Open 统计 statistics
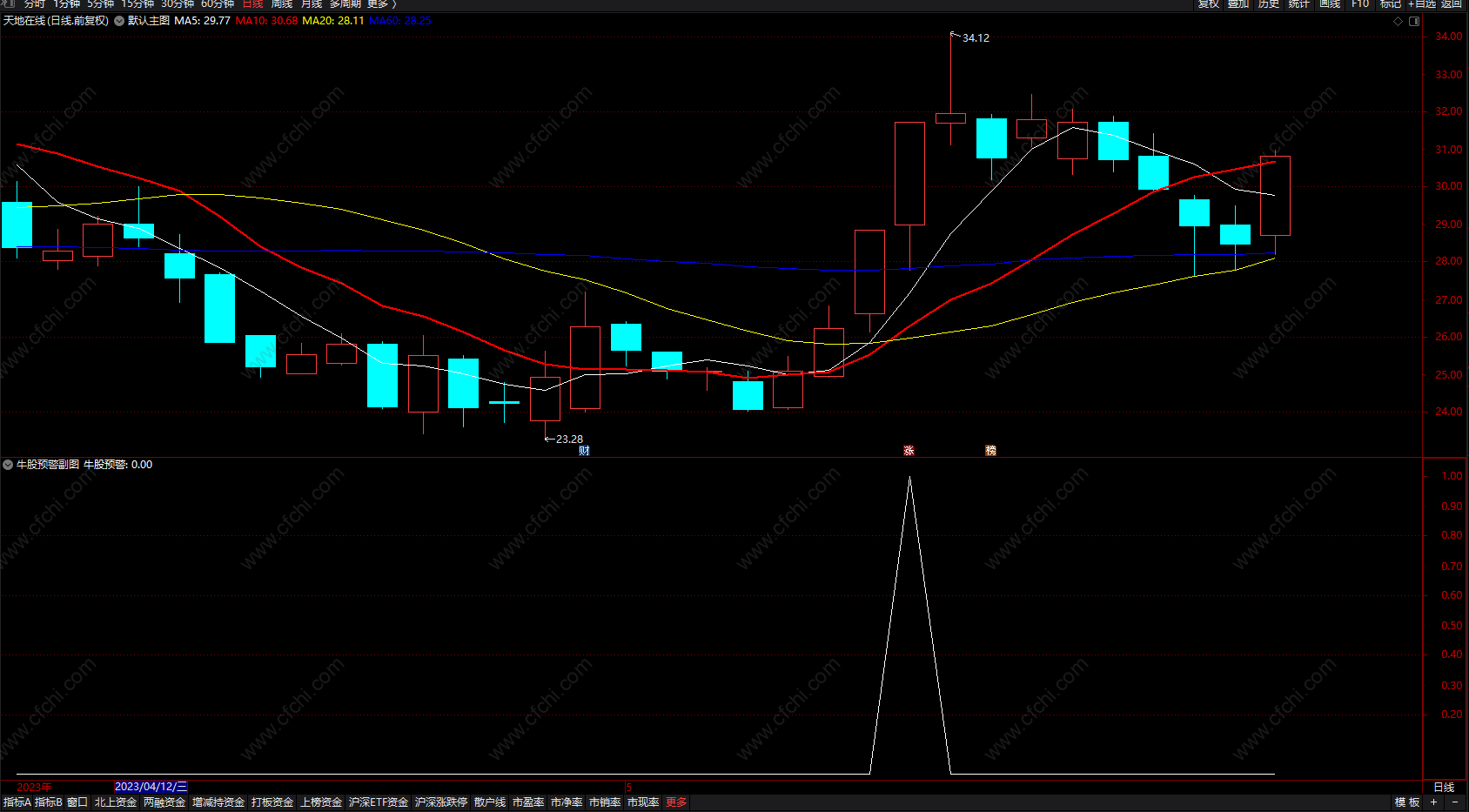1469x812 pixels. 1299,4
